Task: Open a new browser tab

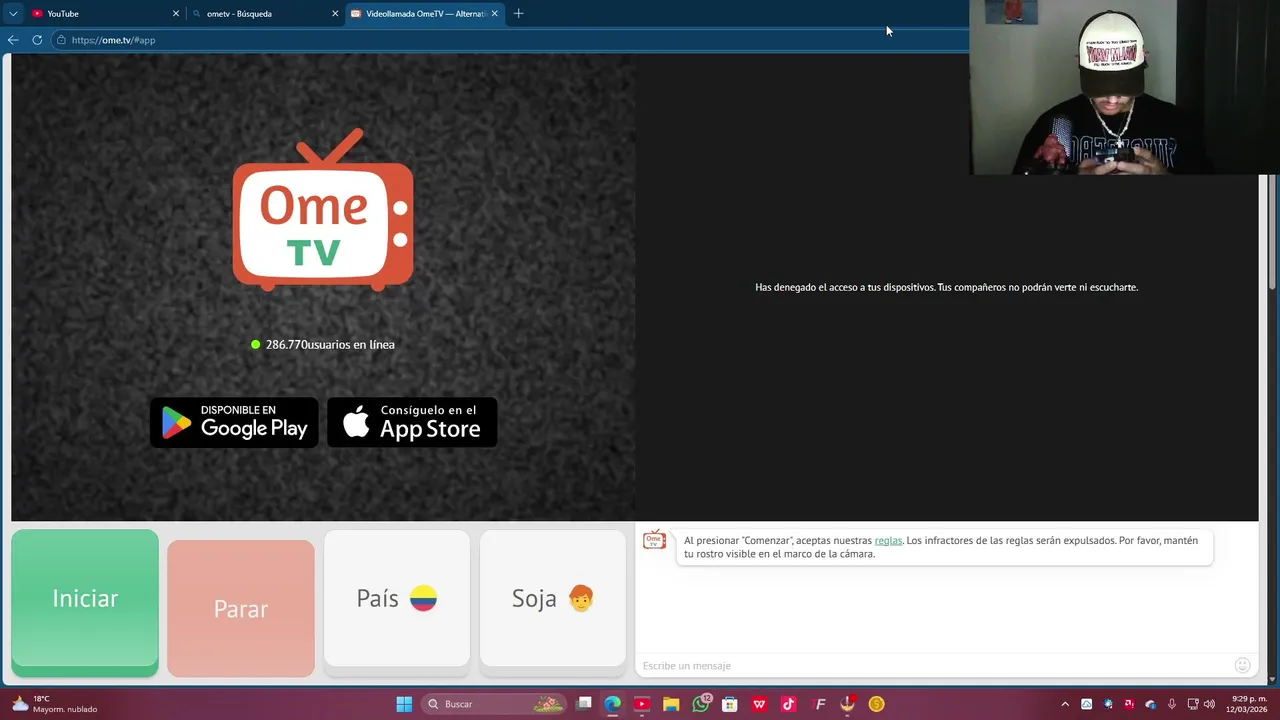Action: click(518, 14)
